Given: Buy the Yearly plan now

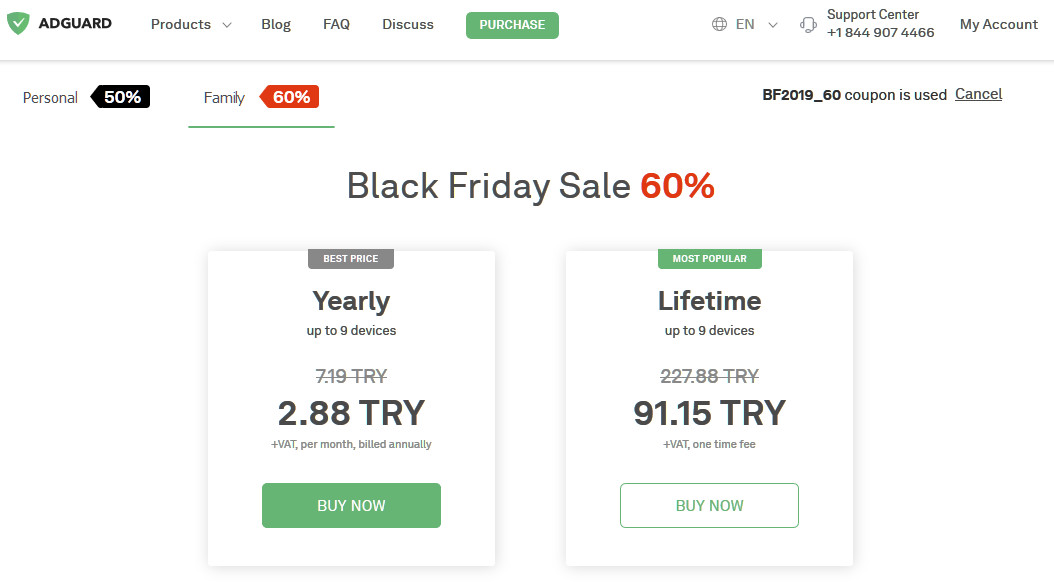Looking at the screenshot, I should pyautogui.click(x=351, y=505).
